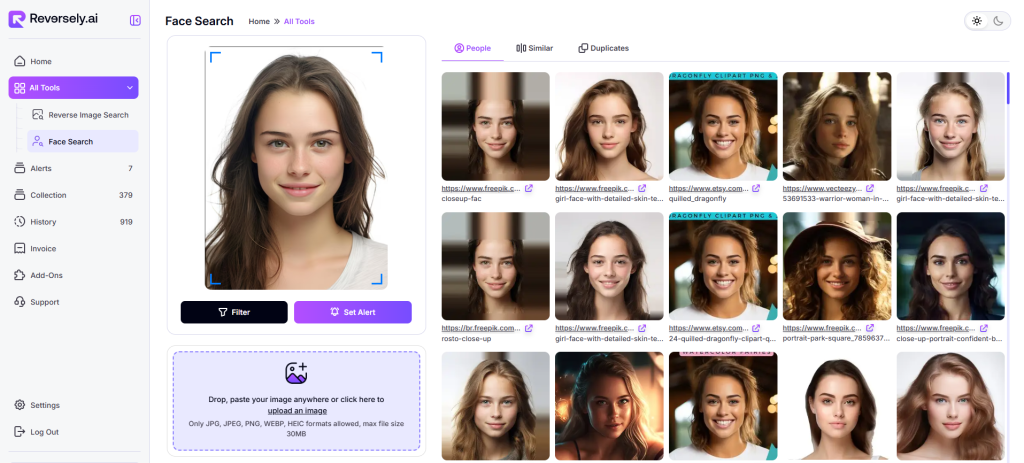
Task: Click the 'upload an image' link
Action: 297,411
